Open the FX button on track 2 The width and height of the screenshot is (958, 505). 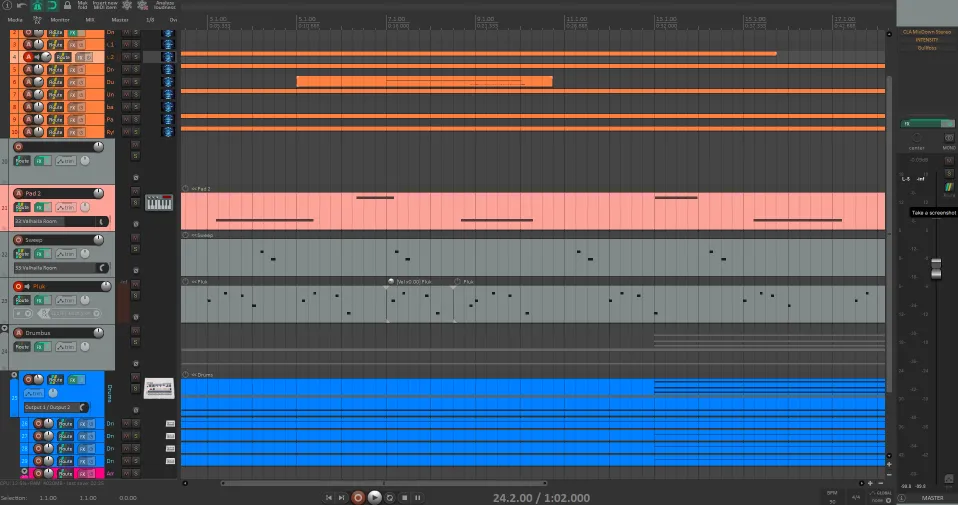75,32
